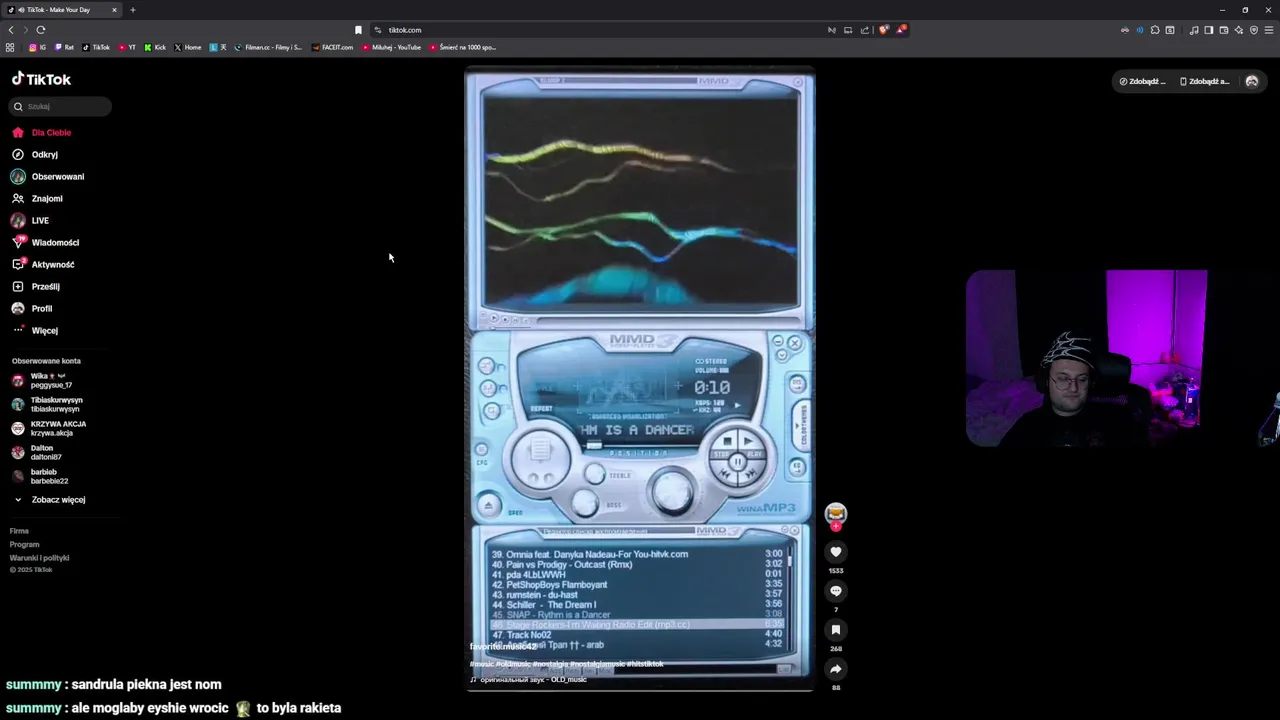This screenshot has height=720, width=1280.
Task: Open Aktywność notifications
Action: tap(43, 264)
